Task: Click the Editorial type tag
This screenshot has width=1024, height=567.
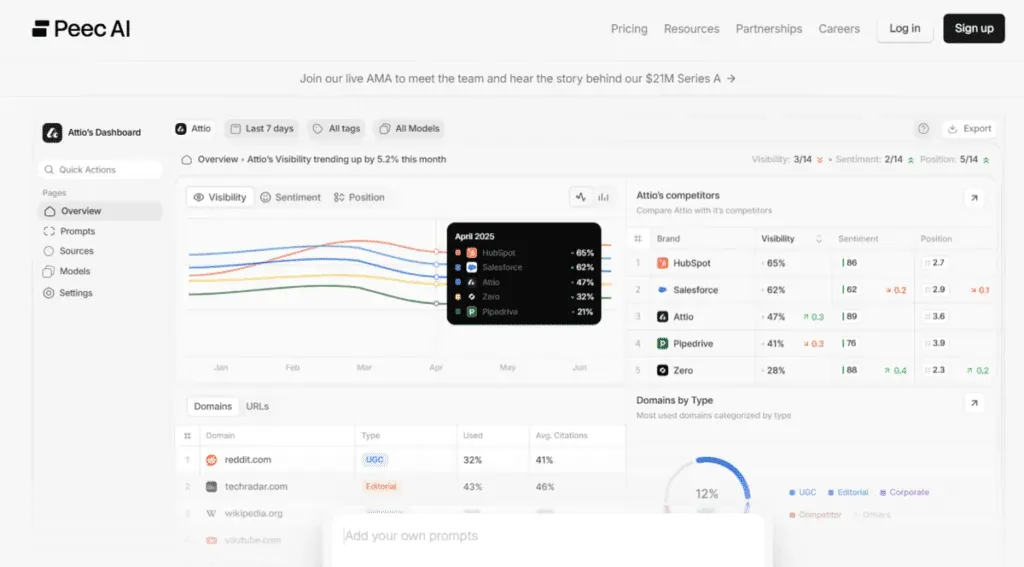Action: [x=381, y=487]
